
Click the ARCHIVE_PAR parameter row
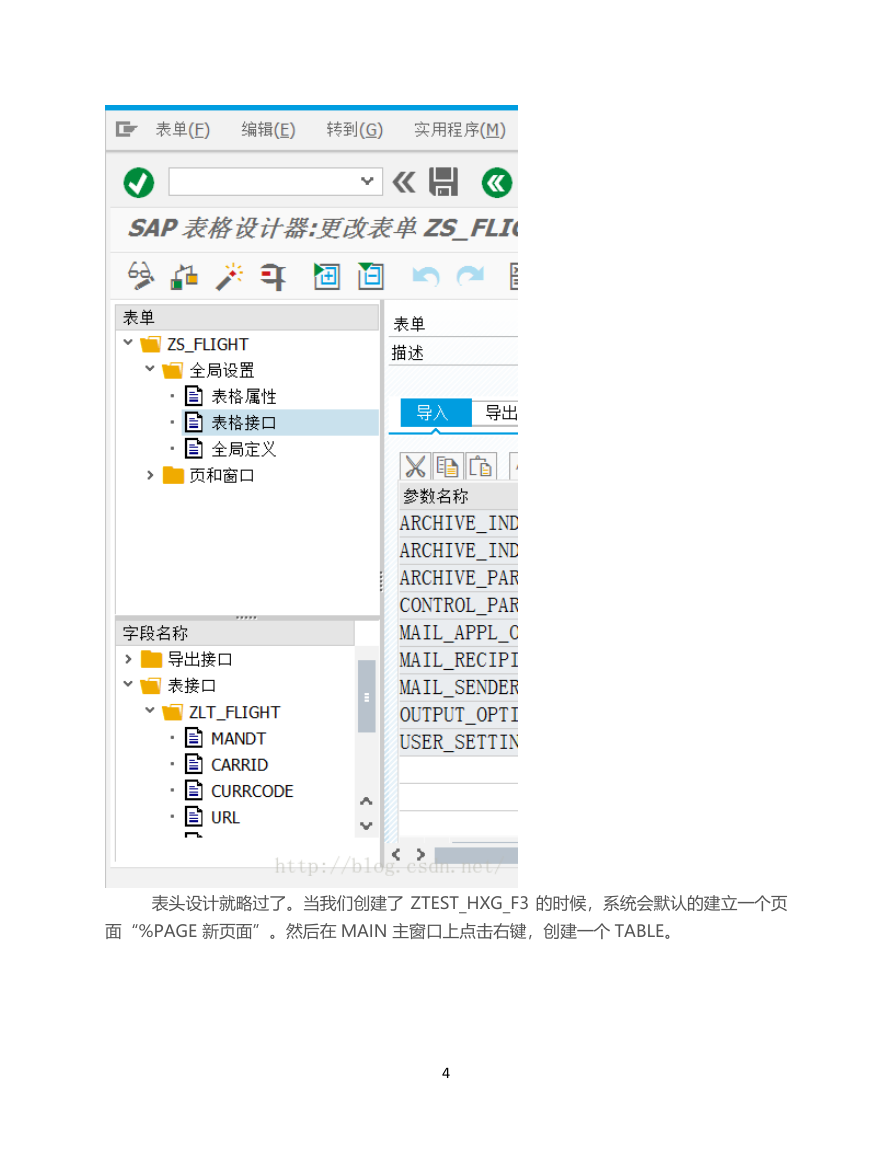coord(458,578)
